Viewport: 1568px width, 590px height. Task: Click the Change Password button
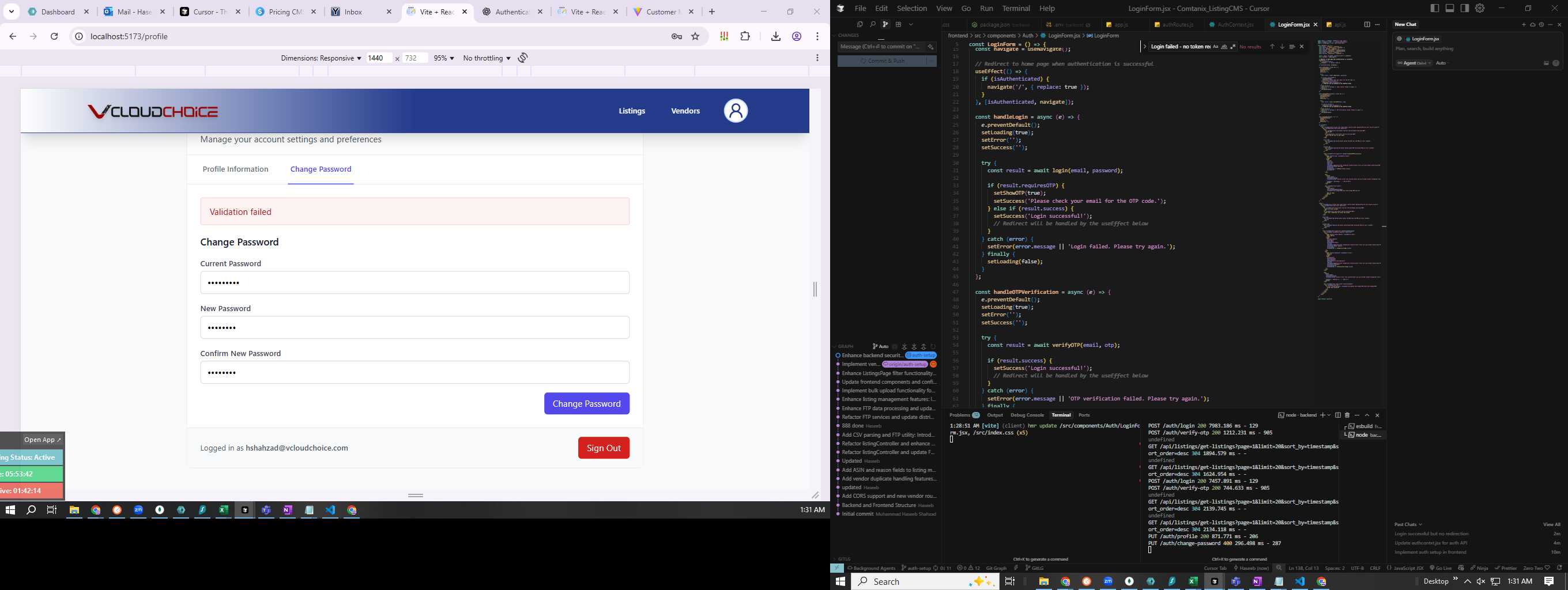(587, 403)
